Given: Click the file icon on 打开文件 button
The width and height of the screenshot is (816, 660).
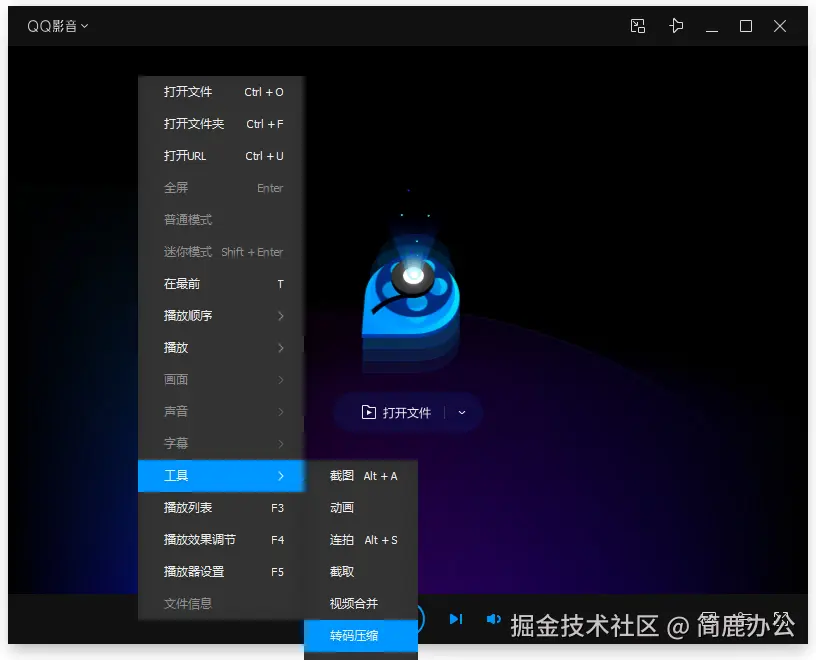Looking at the screenshot, I should click(369, 411).
